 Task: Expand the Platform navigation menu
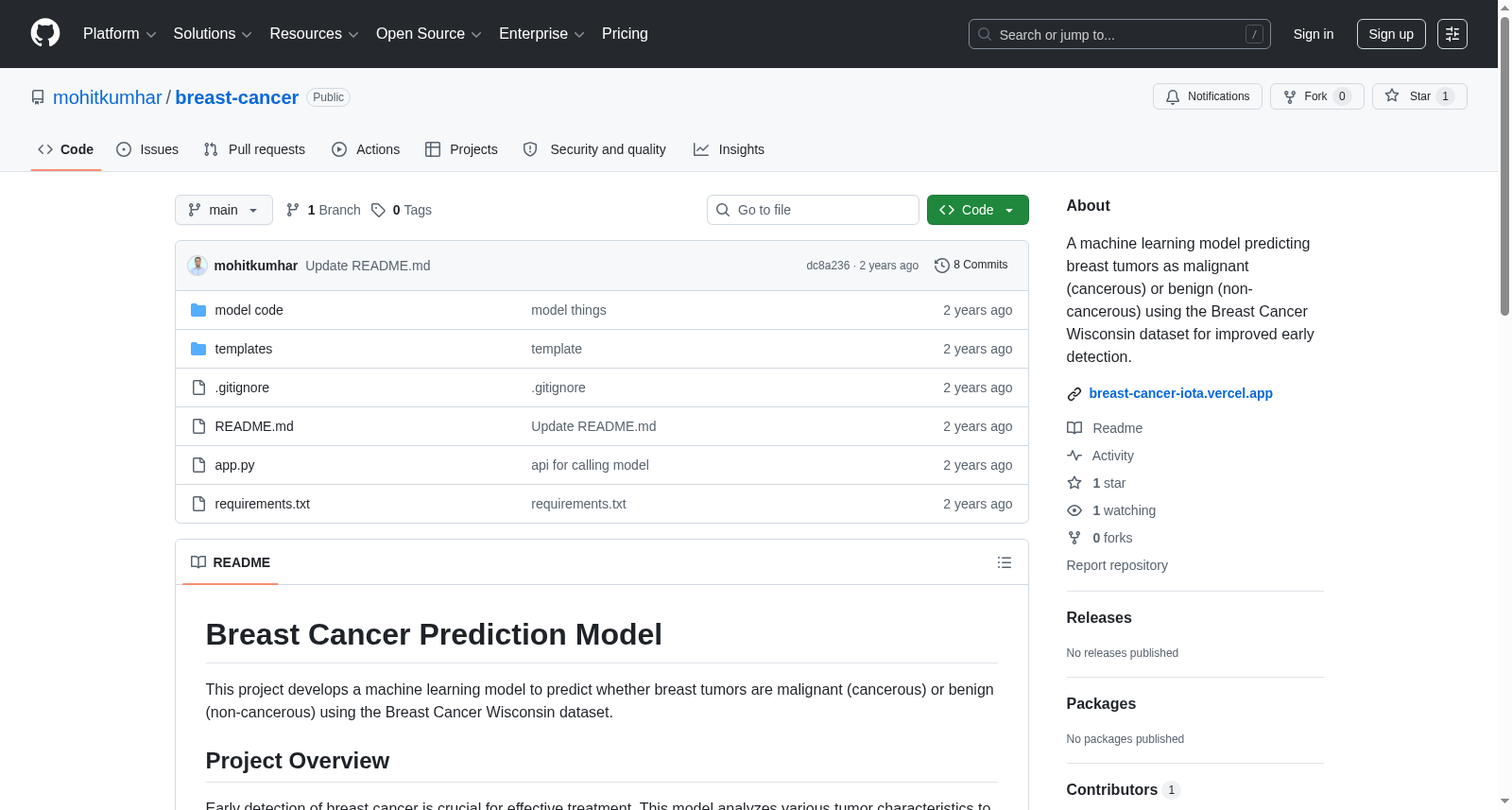[x=119, y=34]
